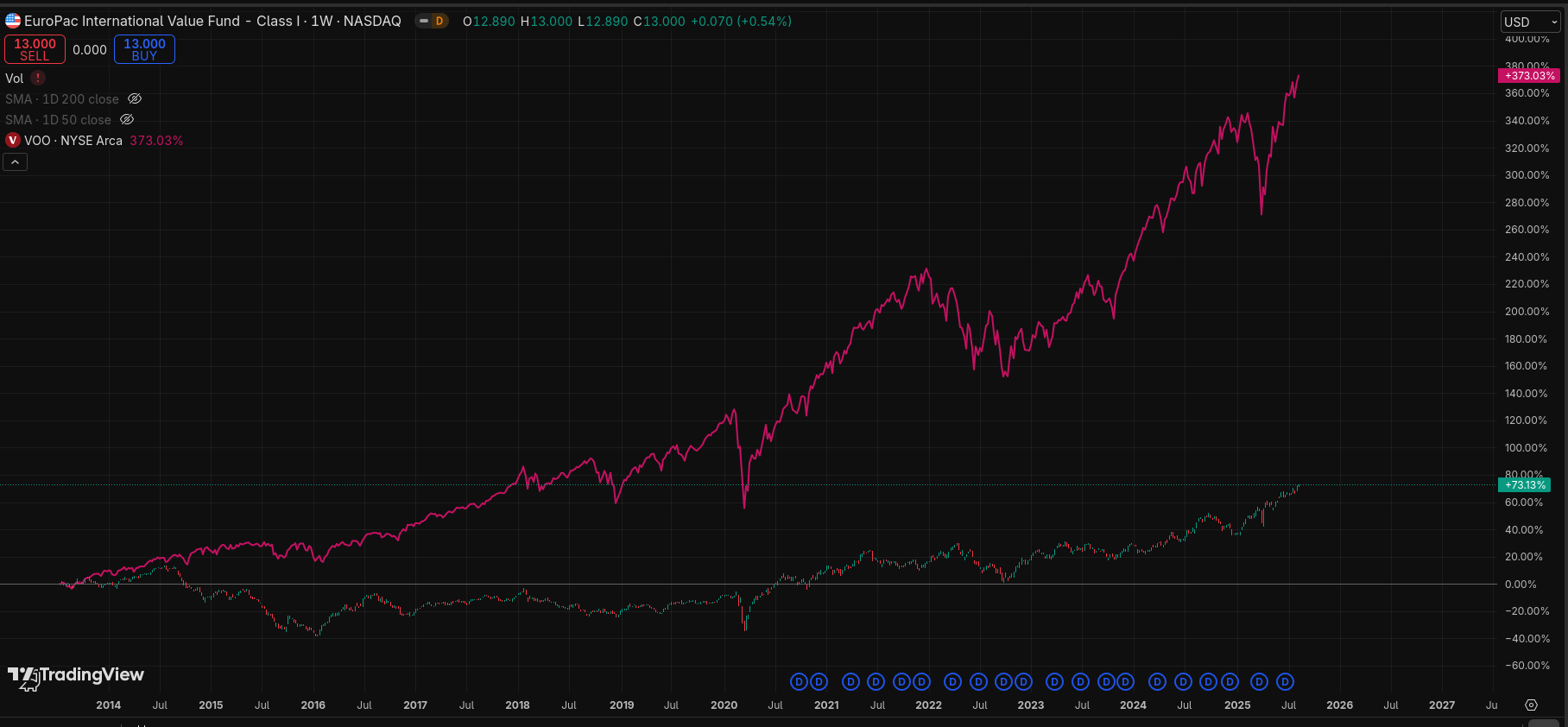1568x727 pixels.
Task: Click the blue 13.000 BUY button
Action: (x=144, y=49)
